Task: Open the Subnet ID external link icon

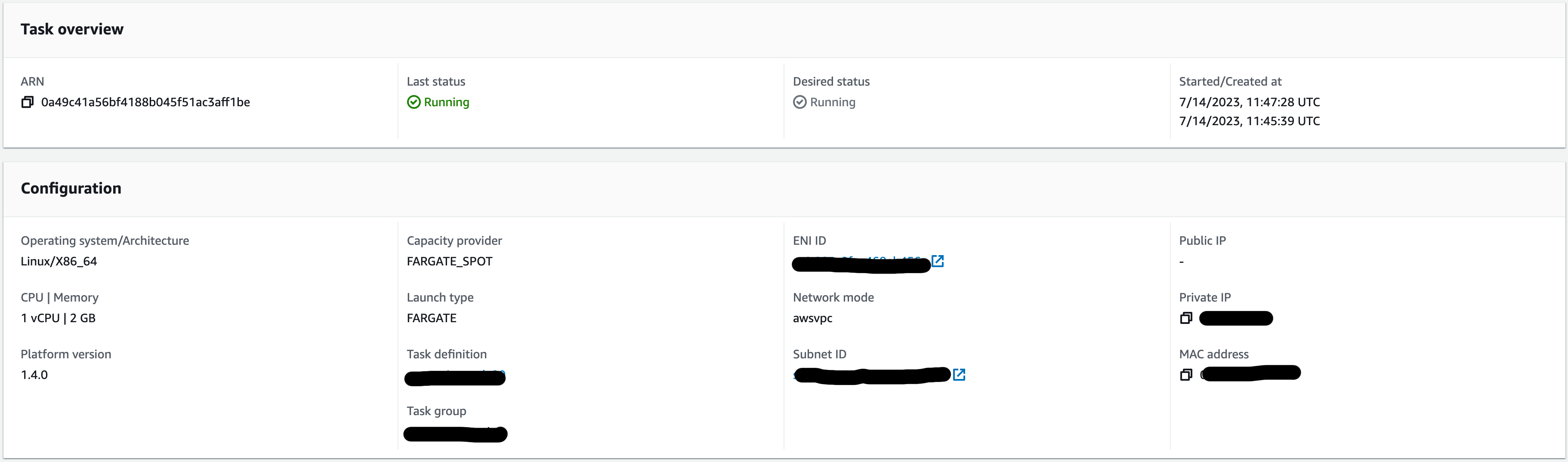Action: pyautogui.click(x=959, y=375)
